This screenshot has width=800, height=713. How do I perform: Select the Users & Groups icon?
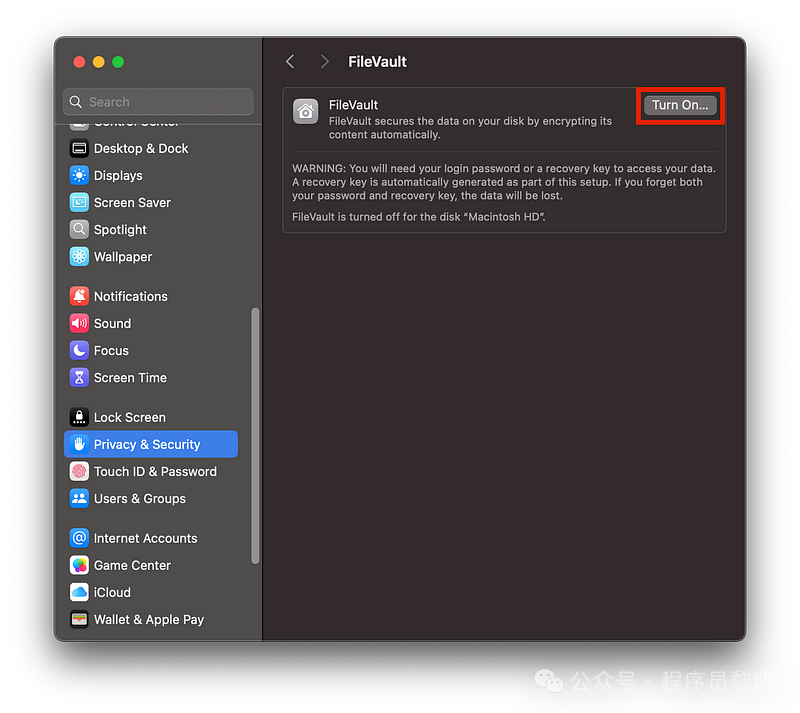(79, 498)
